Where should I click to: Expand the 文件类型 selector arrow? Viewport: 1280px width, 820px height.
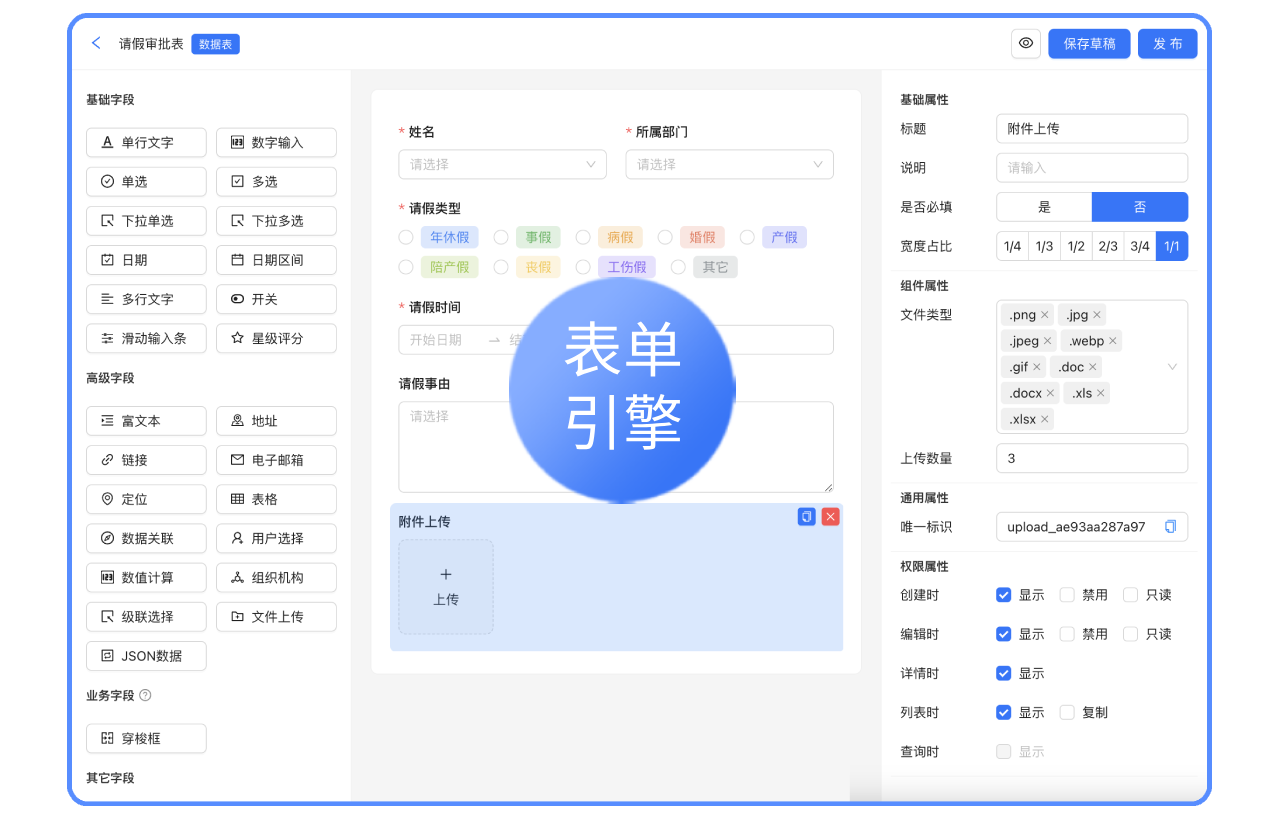coord(1172,367)
